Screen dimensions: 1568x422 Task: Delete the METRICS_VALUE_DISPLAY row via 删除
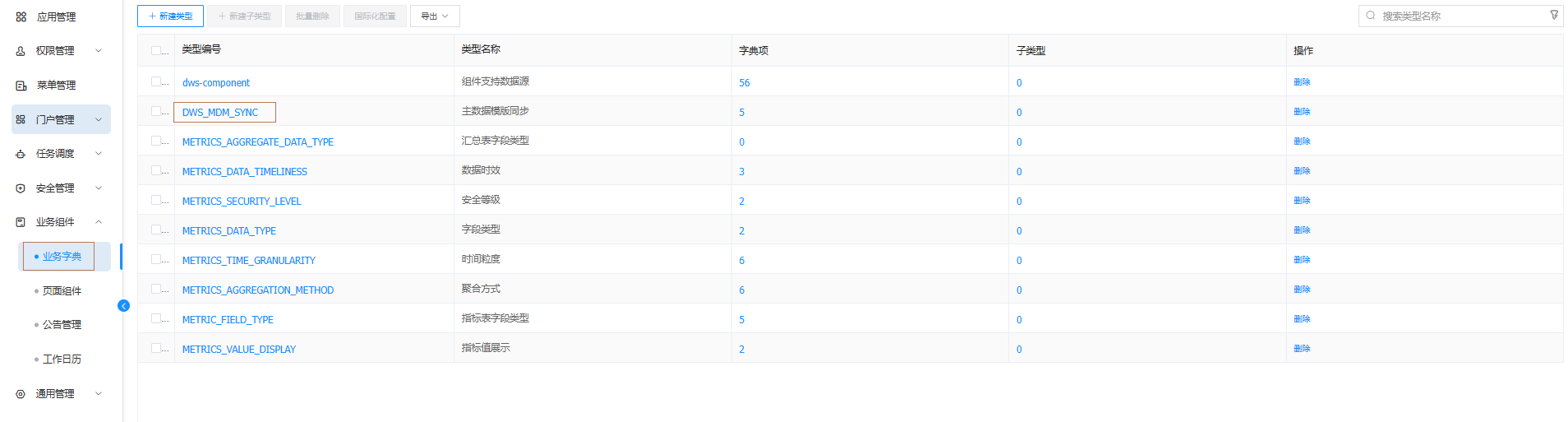pos(1302,349)
